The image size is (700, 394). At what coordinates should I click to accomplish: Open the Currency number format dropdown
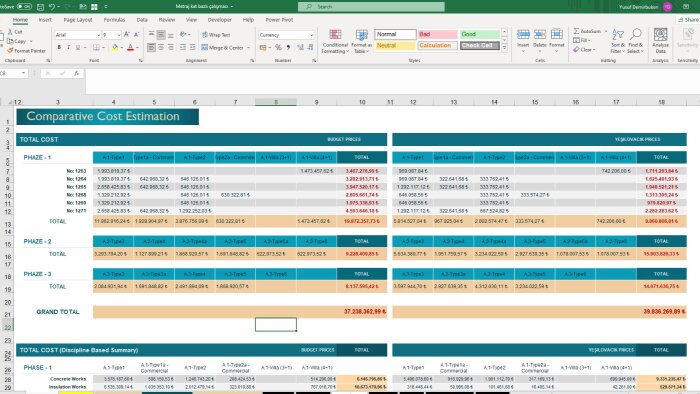311,35
